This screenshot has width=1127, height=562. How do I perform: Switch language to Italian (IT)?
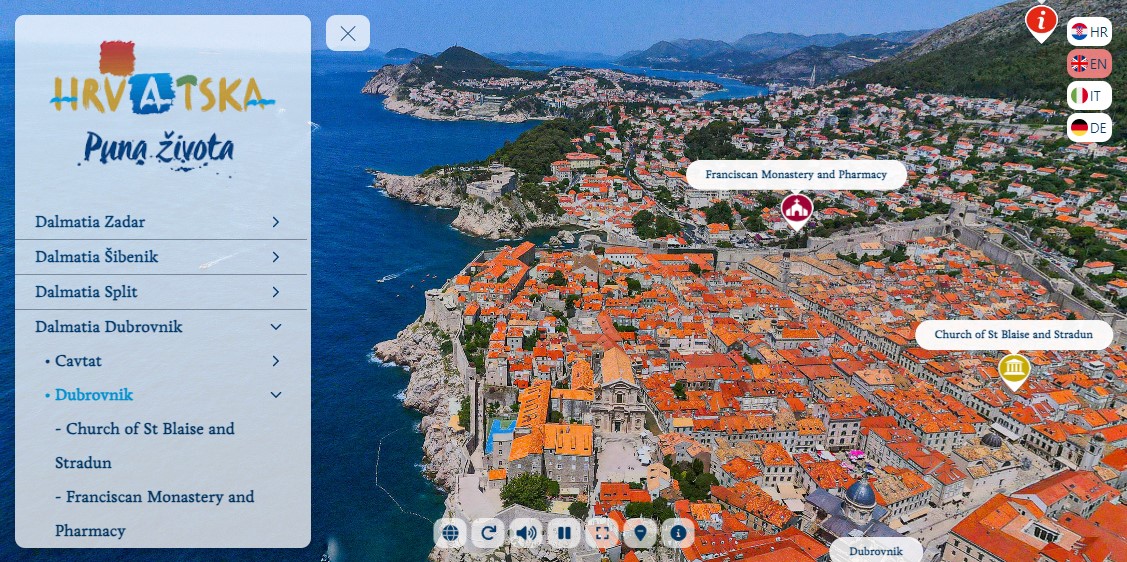click(x=1089, y=96)
